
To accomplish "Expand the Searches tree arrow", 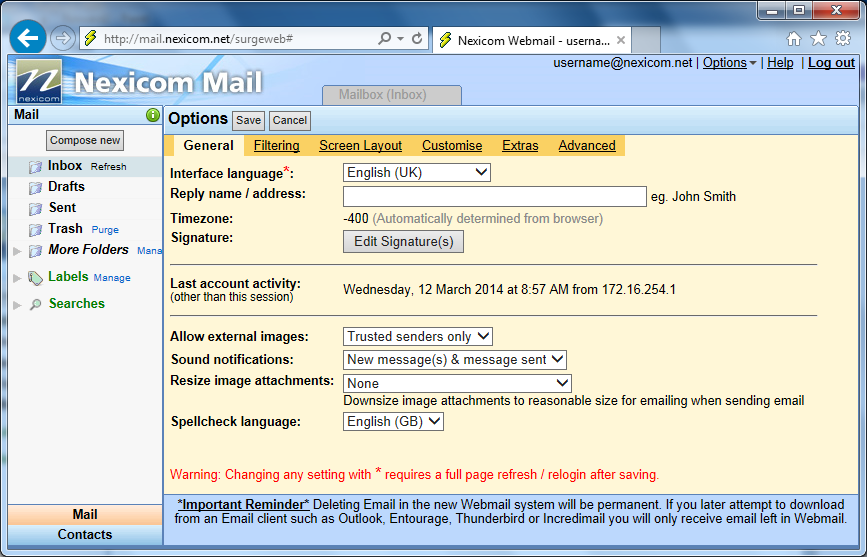I will coord(17,305).
